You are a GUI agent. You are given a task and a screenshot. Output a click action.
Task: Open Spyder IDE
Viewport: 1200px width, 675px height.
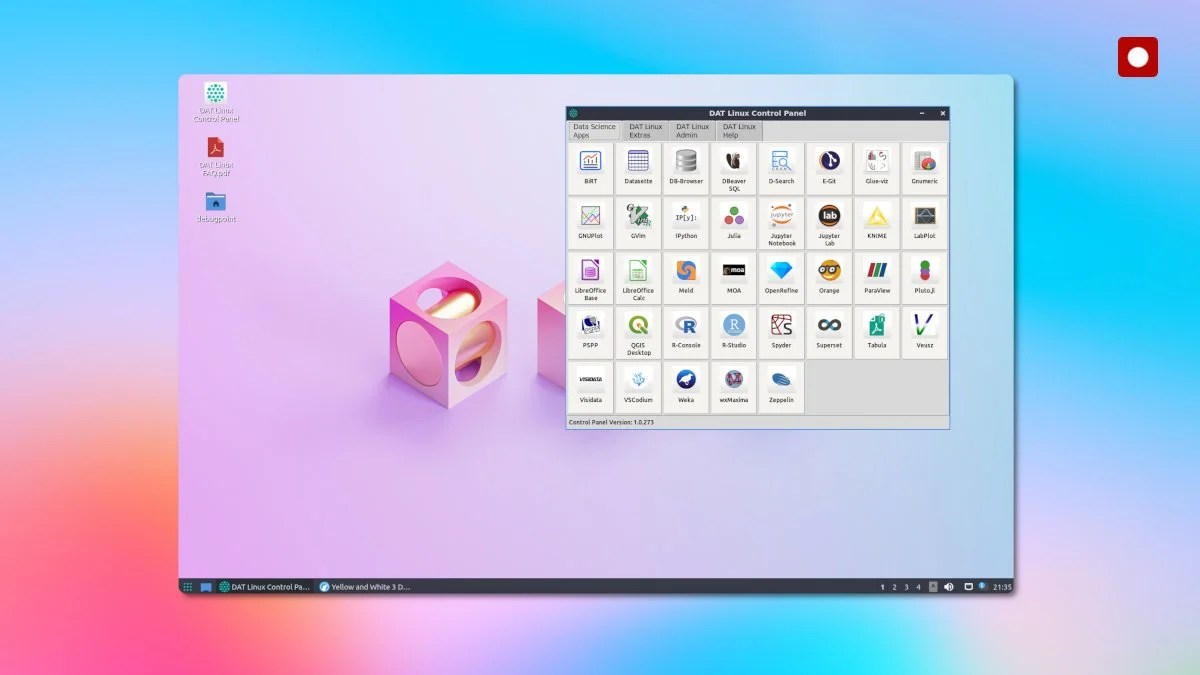click(781, 333)
